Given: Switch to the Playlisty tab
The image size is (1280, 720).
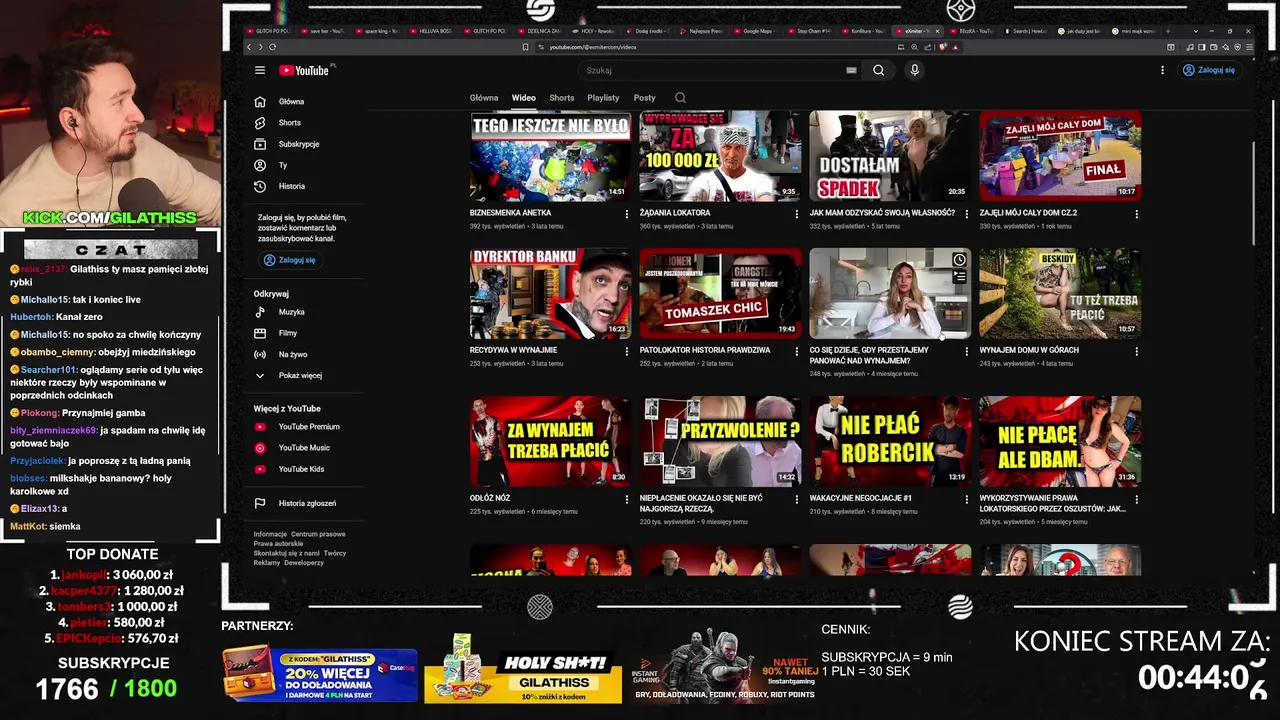Looking at the screenshot, I should 603,98.
